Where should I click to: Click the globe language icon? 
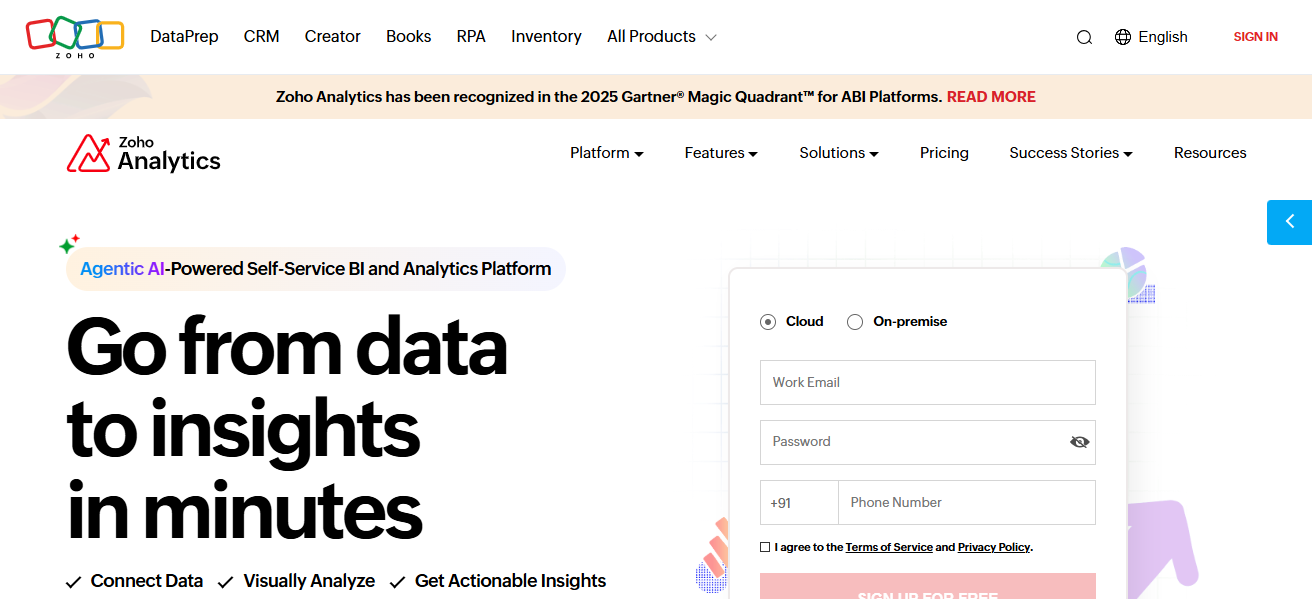(1123, 37)
